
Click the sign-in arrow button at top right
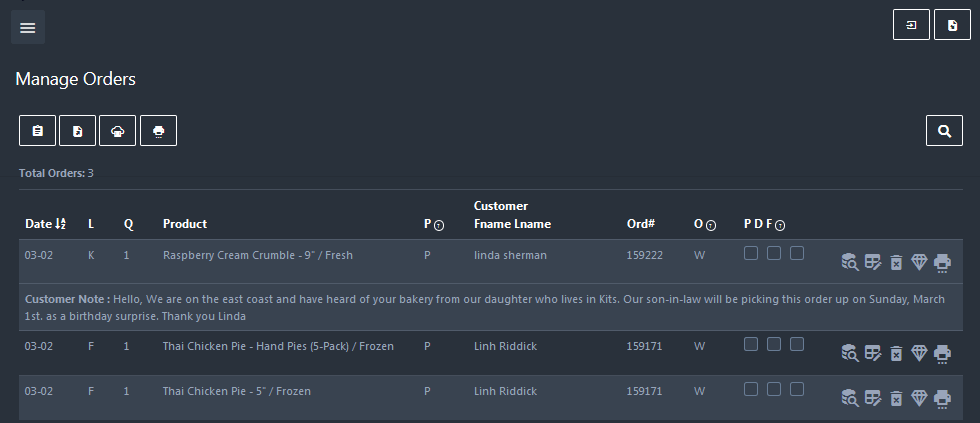(911, 25)
